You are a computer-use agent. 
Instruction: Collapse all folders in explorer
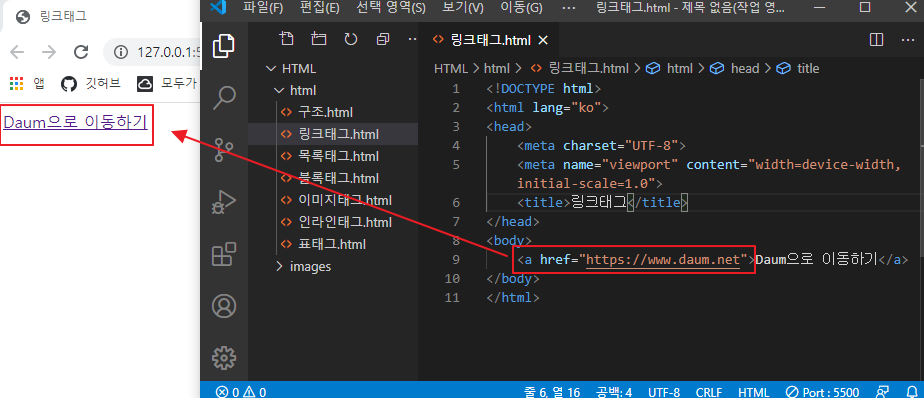(x=383, y=40)
